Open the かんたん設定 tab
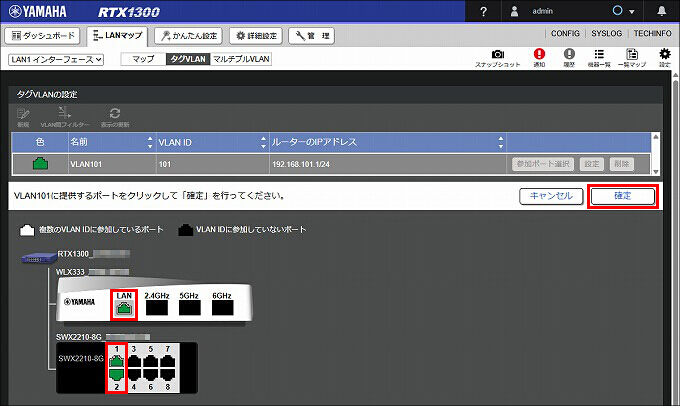The width and height of the screenshot is (680, 406). point(189,36)
